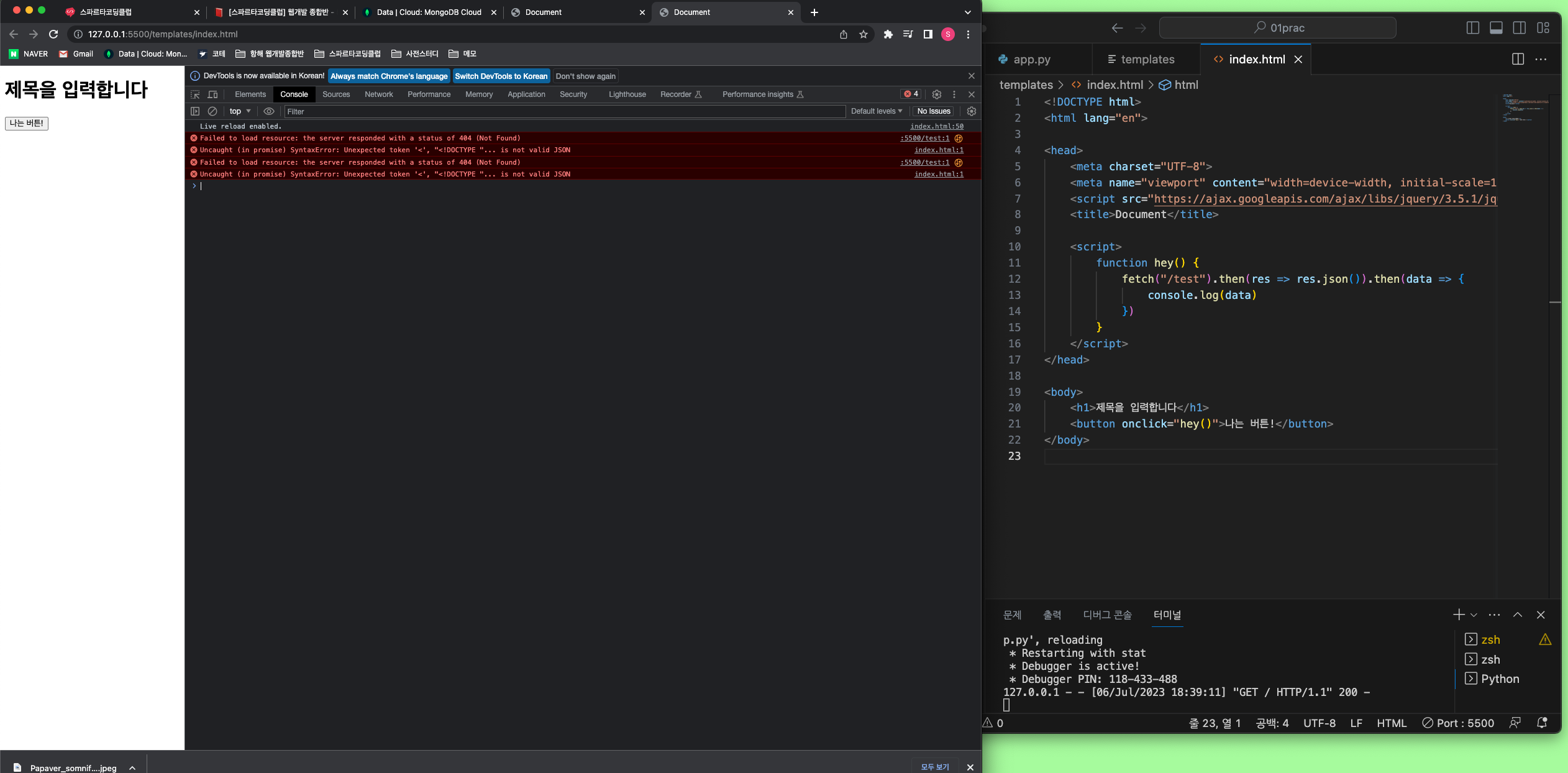The width and height of the screenshot is (1568, 773).
Task: Select the inspect element picker in DevTools
Action: (x=195, y=94)
